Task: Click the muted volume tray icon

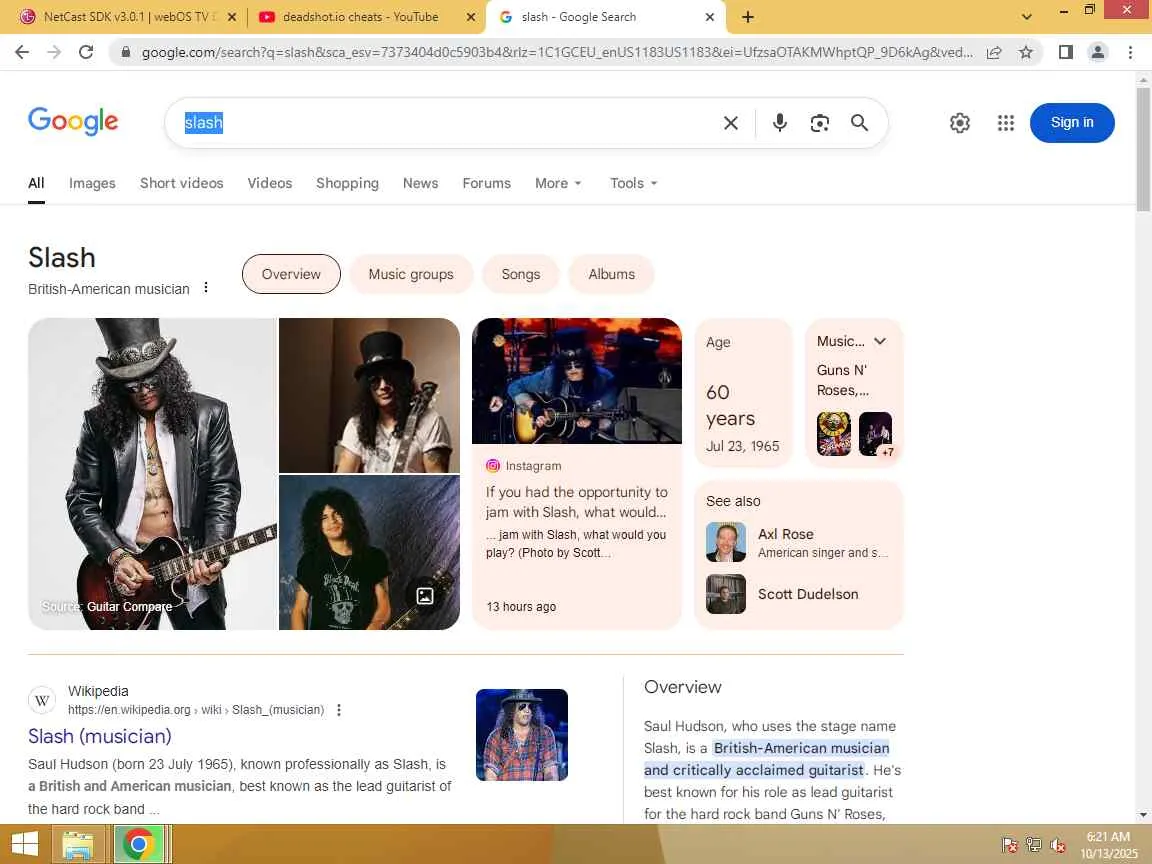Action: pyautogui.click(x=1058, y=845)
